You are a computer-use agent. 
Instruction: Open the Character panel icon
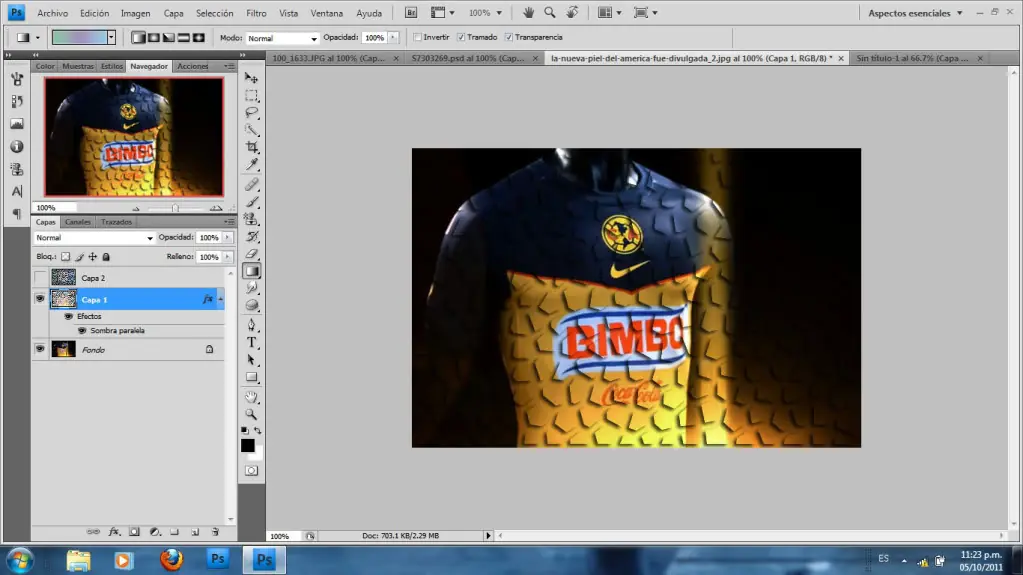click(17, 191)
